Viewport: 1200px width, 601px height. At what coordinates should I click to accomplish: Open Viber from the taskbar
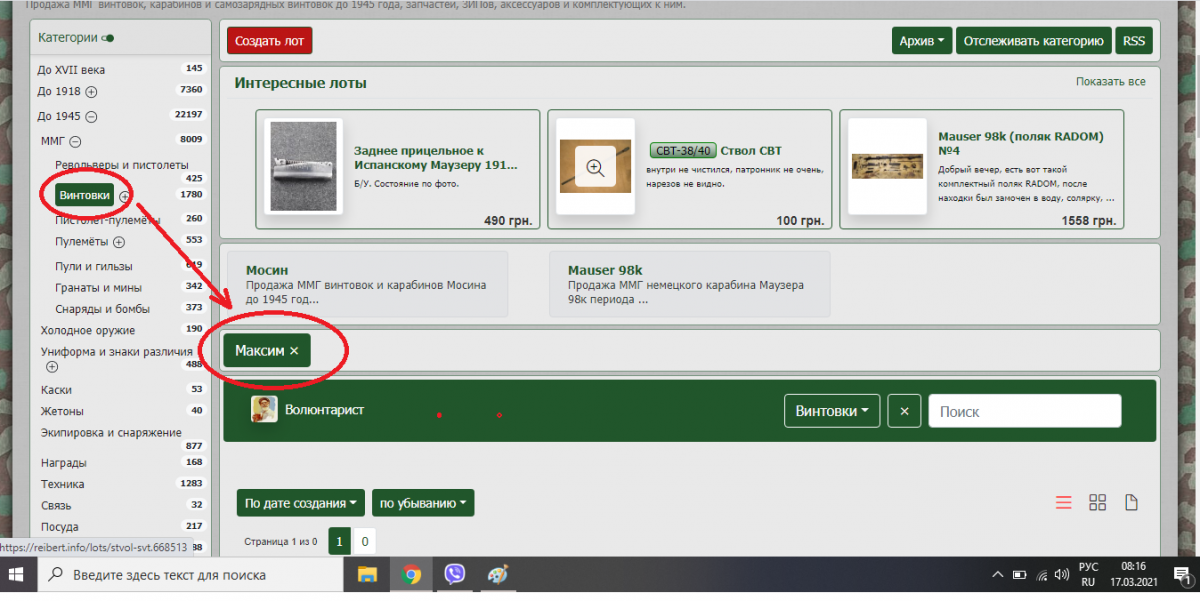(x=454, y=575)
